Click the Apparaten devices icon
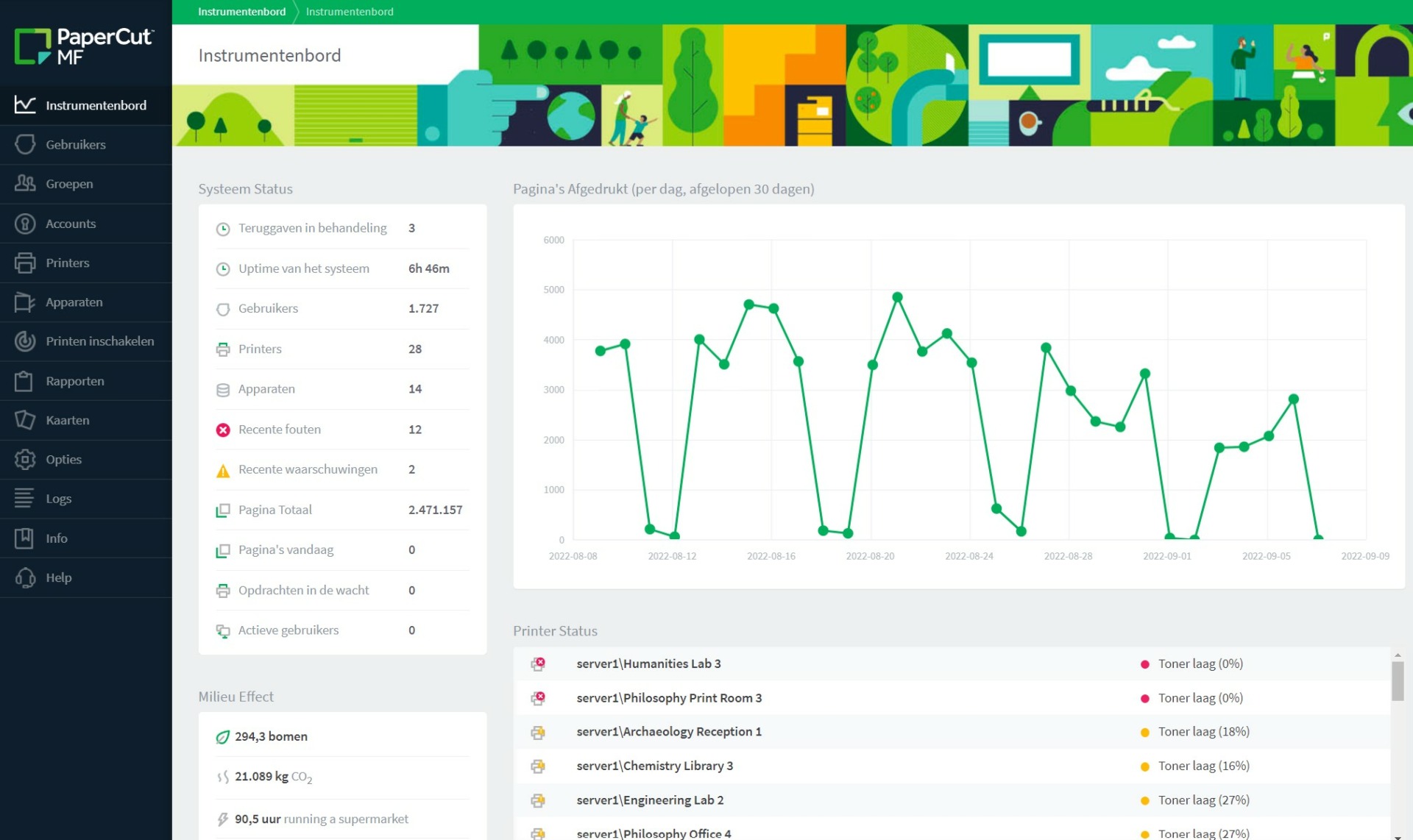 (x=25, y=302)
